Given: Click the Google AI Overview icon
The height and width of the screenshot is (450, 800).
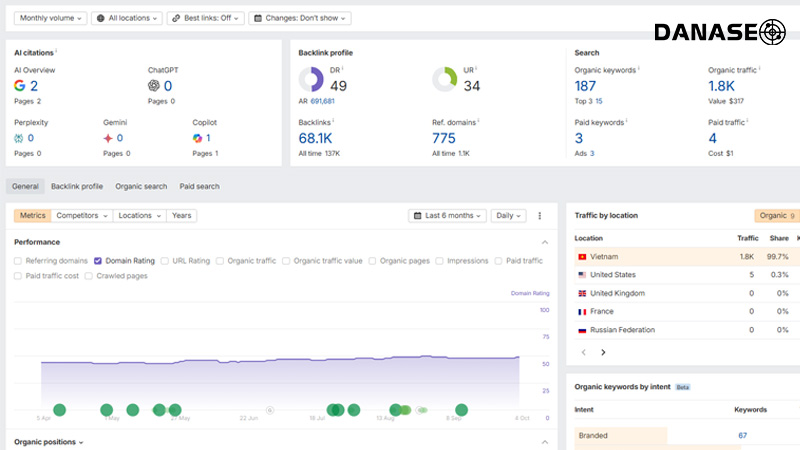Looking at the screenshot, I should pyautogui.click(x=20, y=86).
